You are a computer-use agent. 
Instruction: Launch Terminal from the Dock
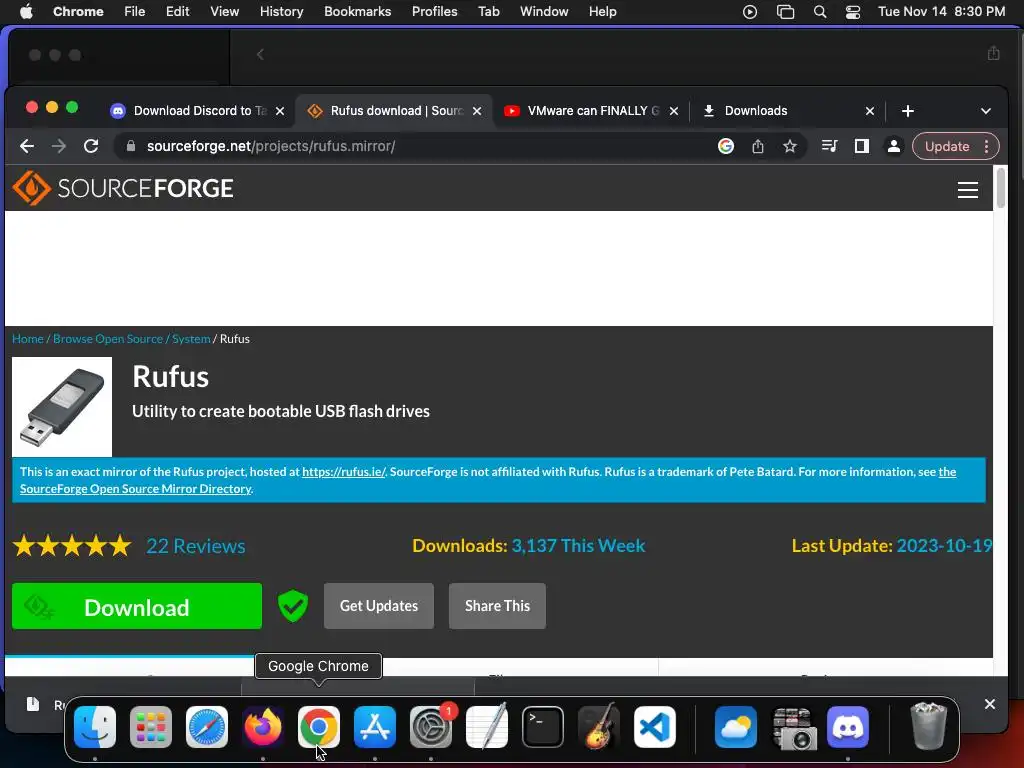tap(543, 727)
